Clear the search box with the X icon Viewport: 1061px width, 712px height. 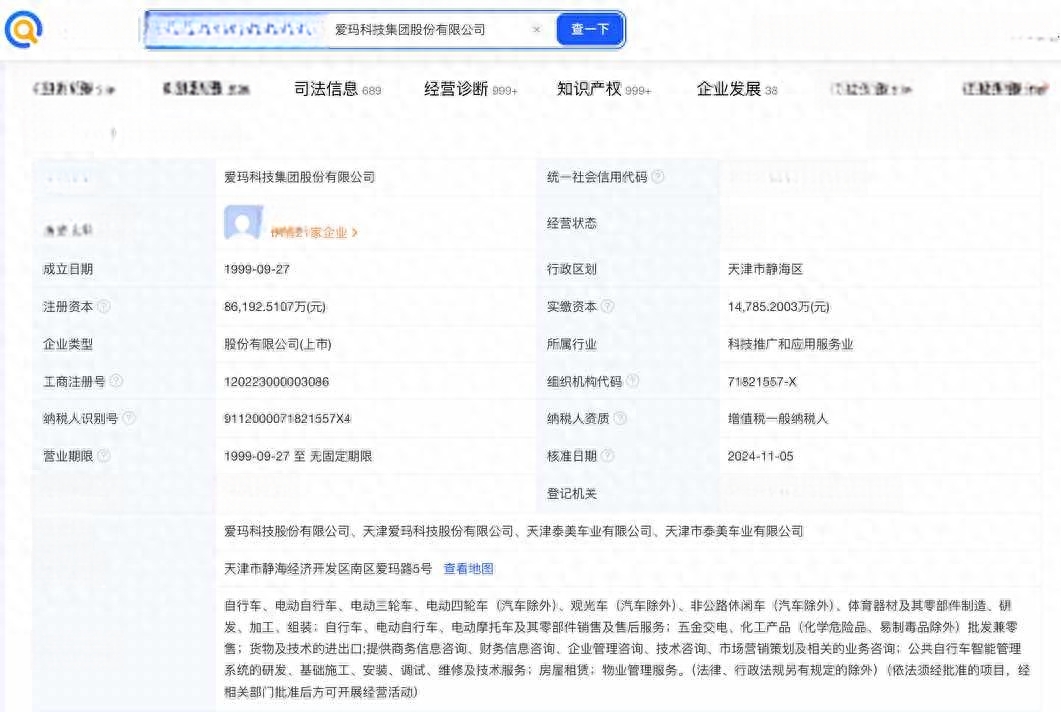(537, 29)
